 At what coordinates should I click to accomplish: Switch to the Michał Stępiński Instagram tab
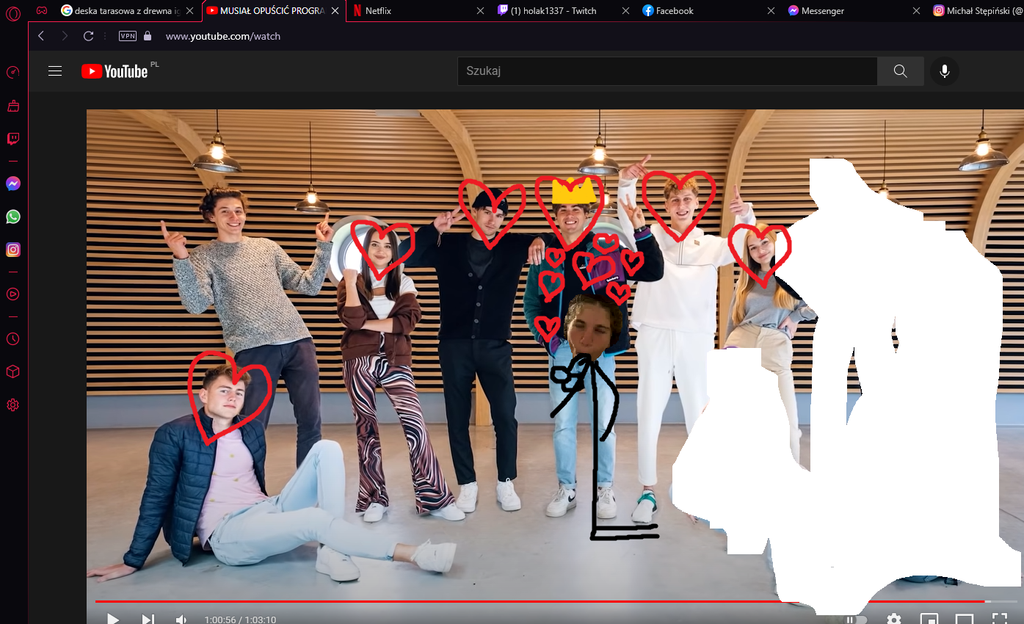pos(977,10)
